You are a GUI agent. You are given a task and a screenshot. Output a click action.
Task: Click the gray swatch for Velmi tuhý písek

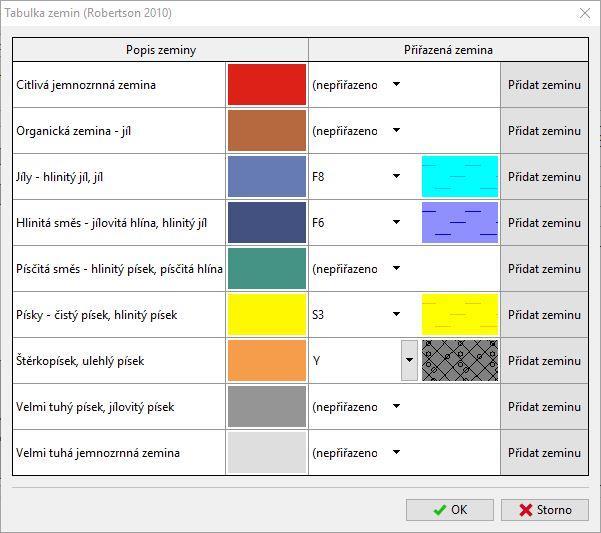click(267, 406)
